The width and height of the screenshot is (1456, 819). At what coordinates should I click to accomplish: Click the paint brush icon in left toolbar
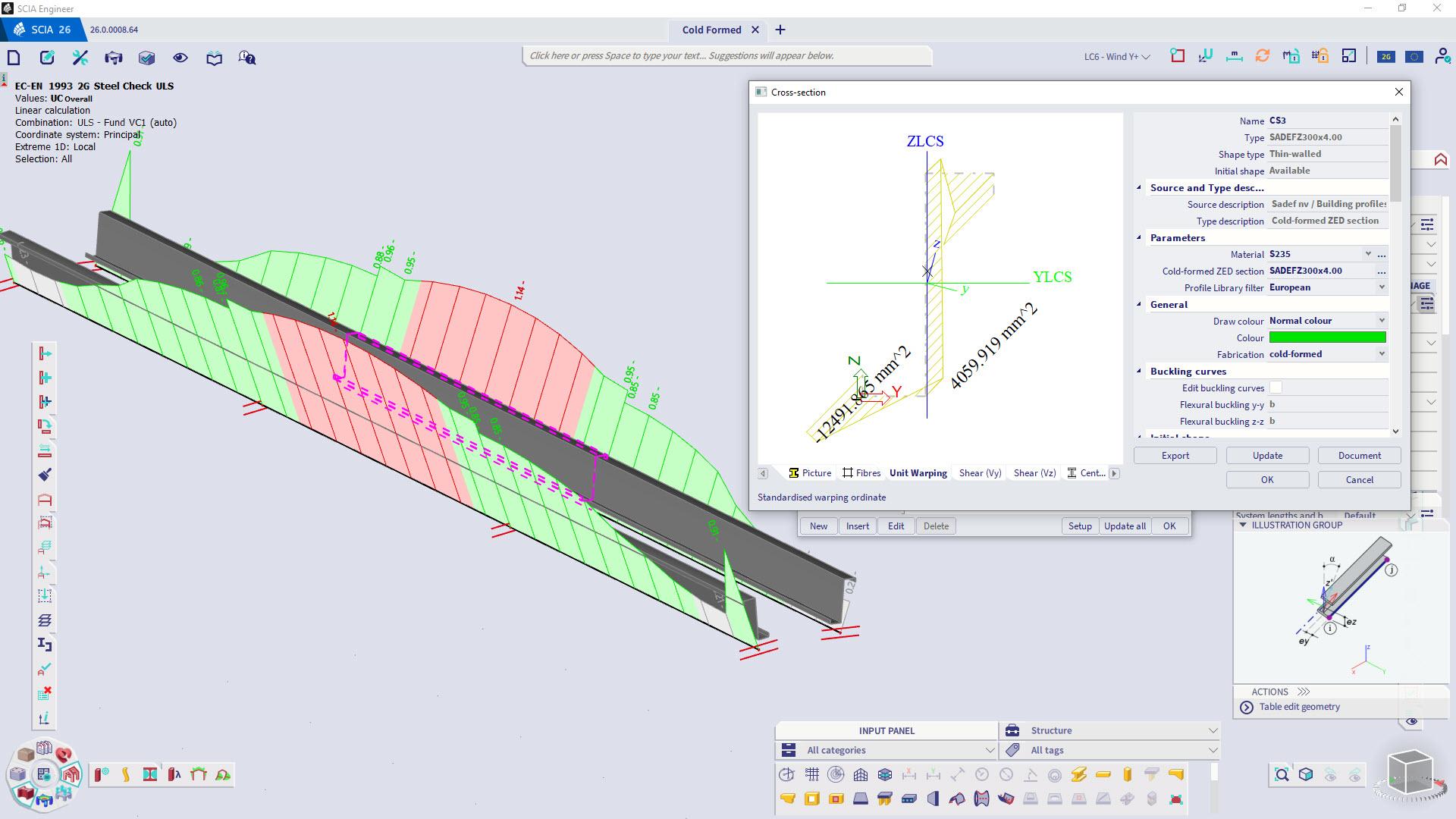[x=45, y=475]
